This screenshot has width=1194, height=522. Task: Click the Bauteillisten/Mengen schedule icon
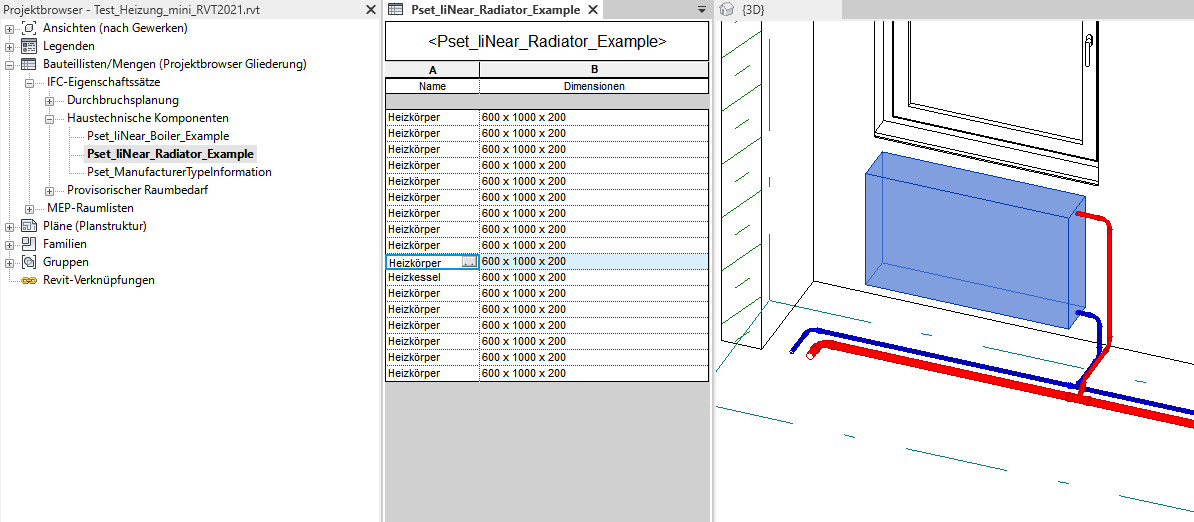coord(29,64)
